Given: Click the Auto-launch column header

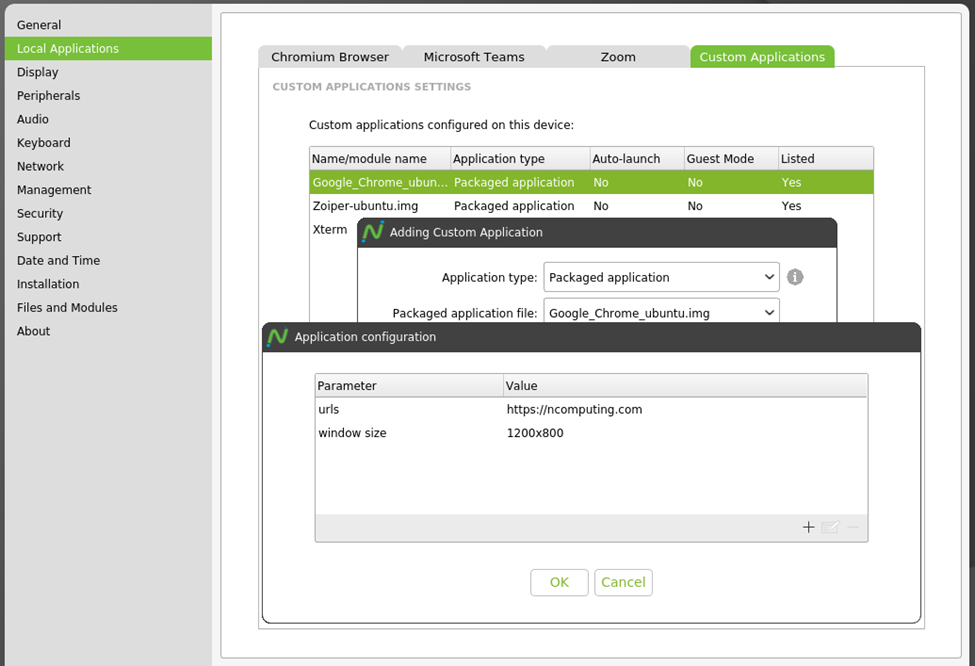Looking at the screenshot, I should (x=637, y=159).
